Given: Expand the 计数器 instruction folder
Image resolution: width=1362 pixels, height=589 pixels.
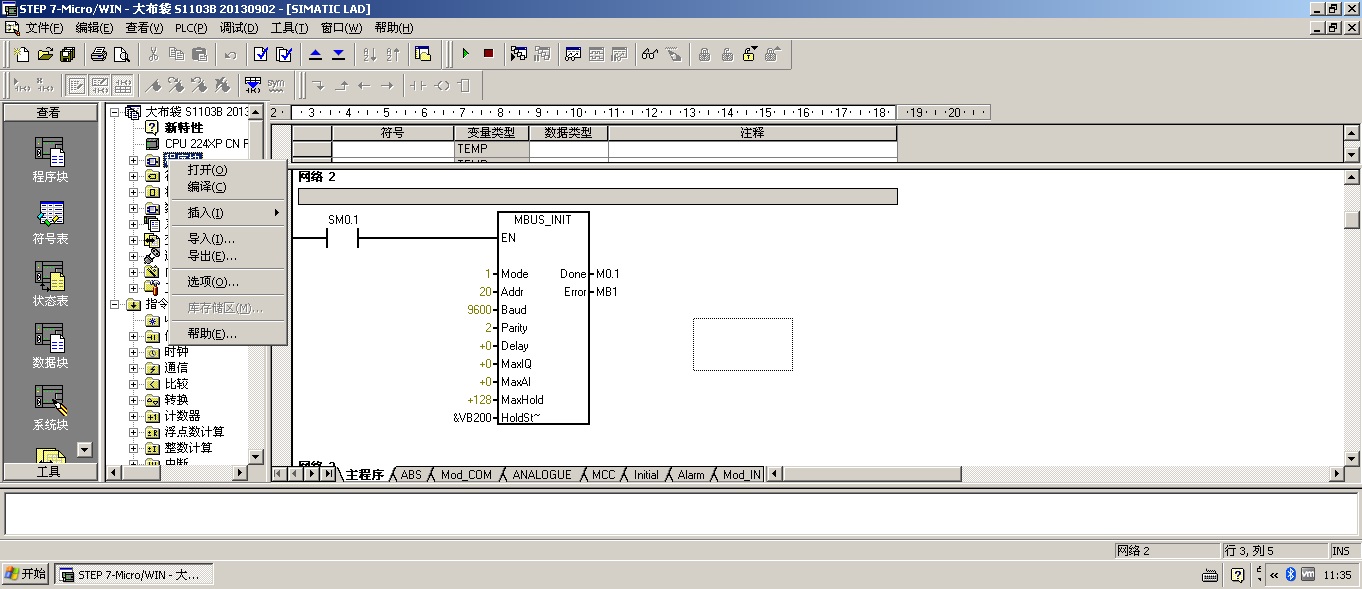Looking at the screenshot, I should pos(134,416).
